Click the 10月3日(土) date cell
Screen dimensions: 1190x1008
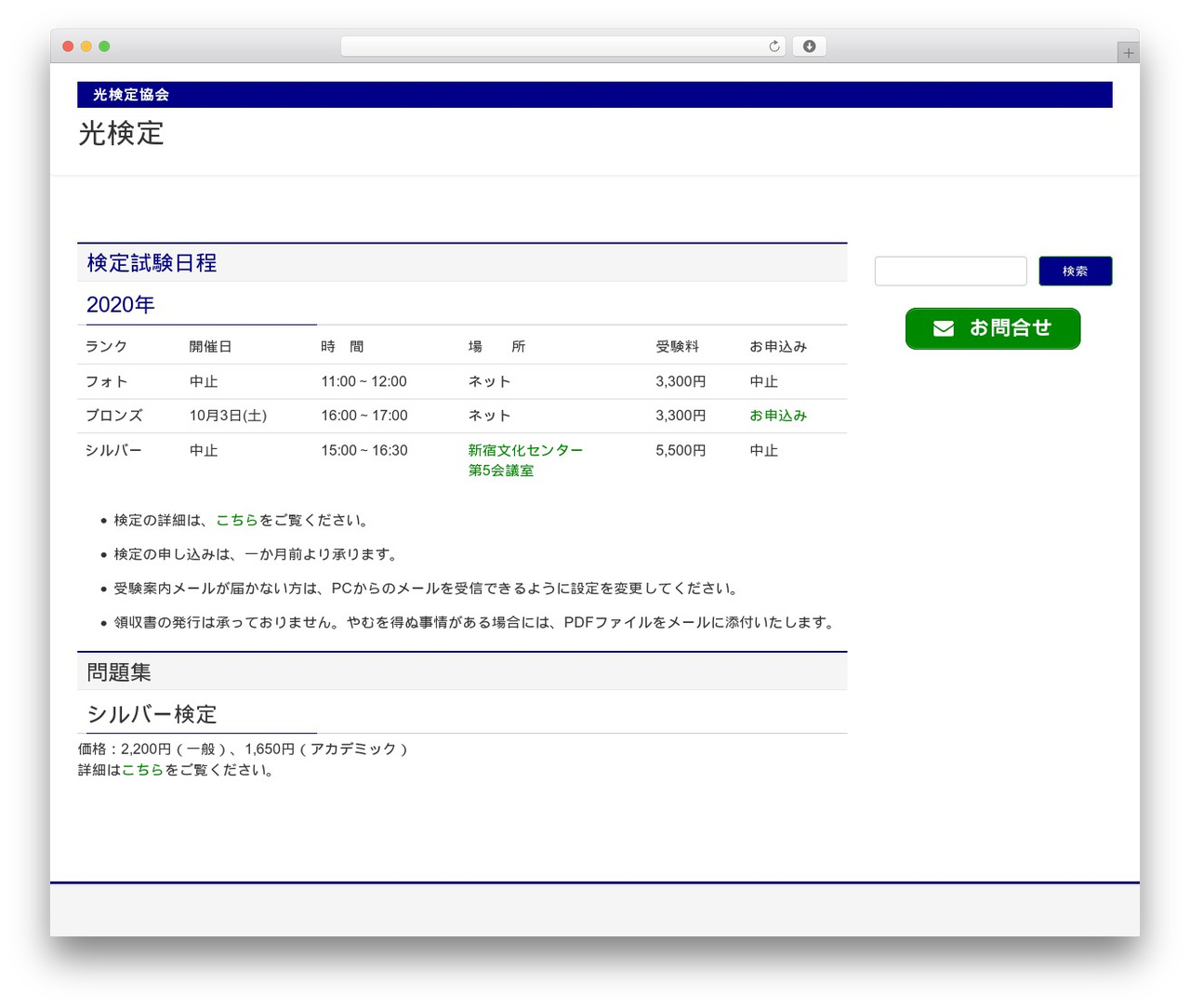pos(228,416)
